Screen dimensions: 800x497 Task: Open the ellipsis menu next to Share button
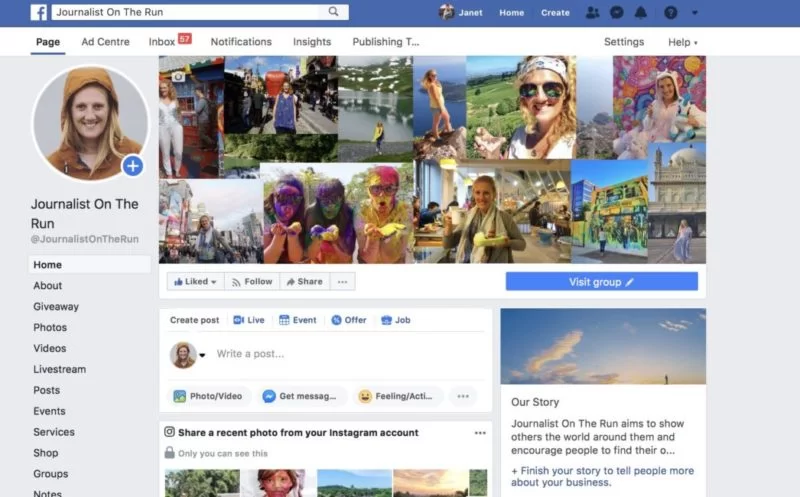(x=342, y=282)
